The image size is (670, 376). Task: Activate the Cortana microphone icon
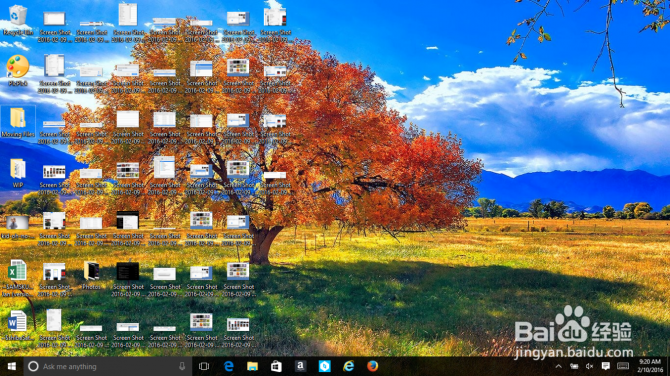182,366
